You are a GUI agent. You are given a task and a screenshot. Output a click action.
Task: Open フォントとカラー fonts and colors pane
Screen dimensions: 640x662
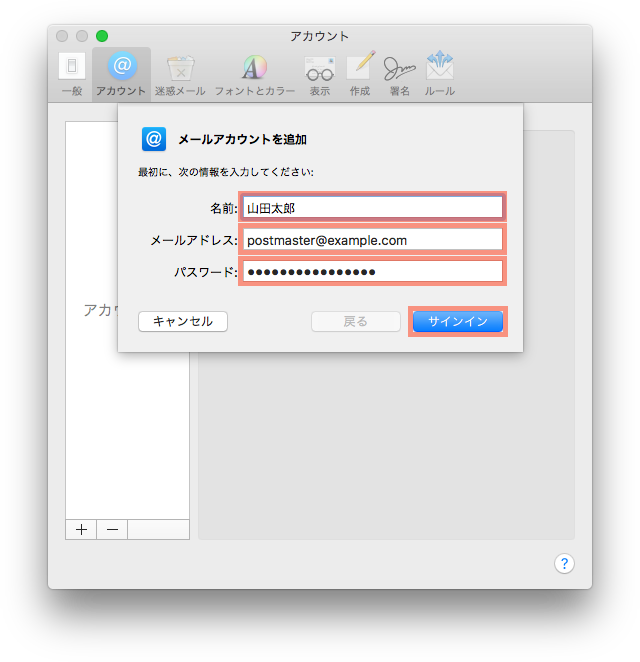pos(255,74)
